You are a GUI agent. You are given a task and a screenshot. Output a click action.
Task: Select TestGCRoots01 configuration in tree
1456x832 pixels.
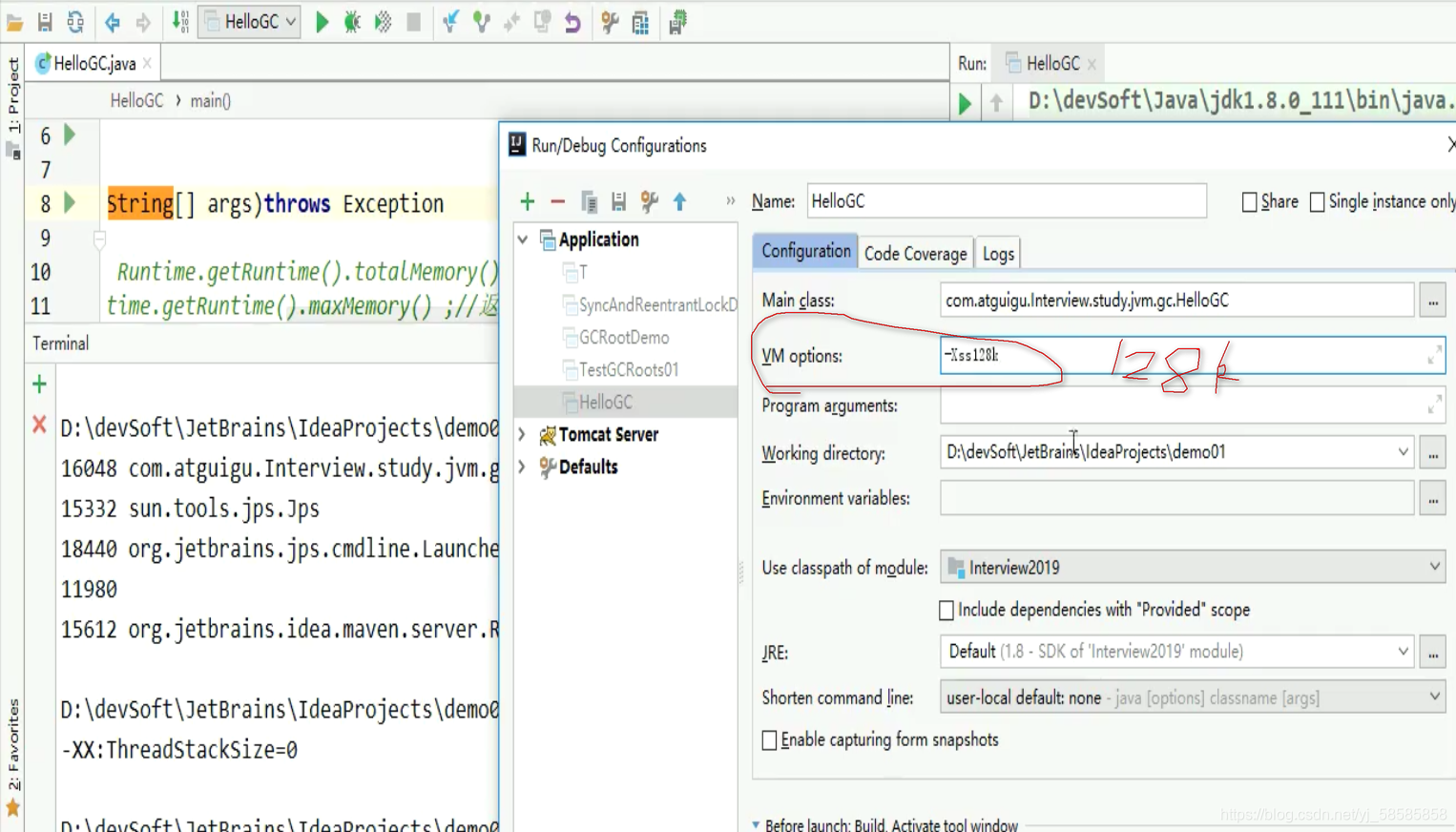pos(628,370)
